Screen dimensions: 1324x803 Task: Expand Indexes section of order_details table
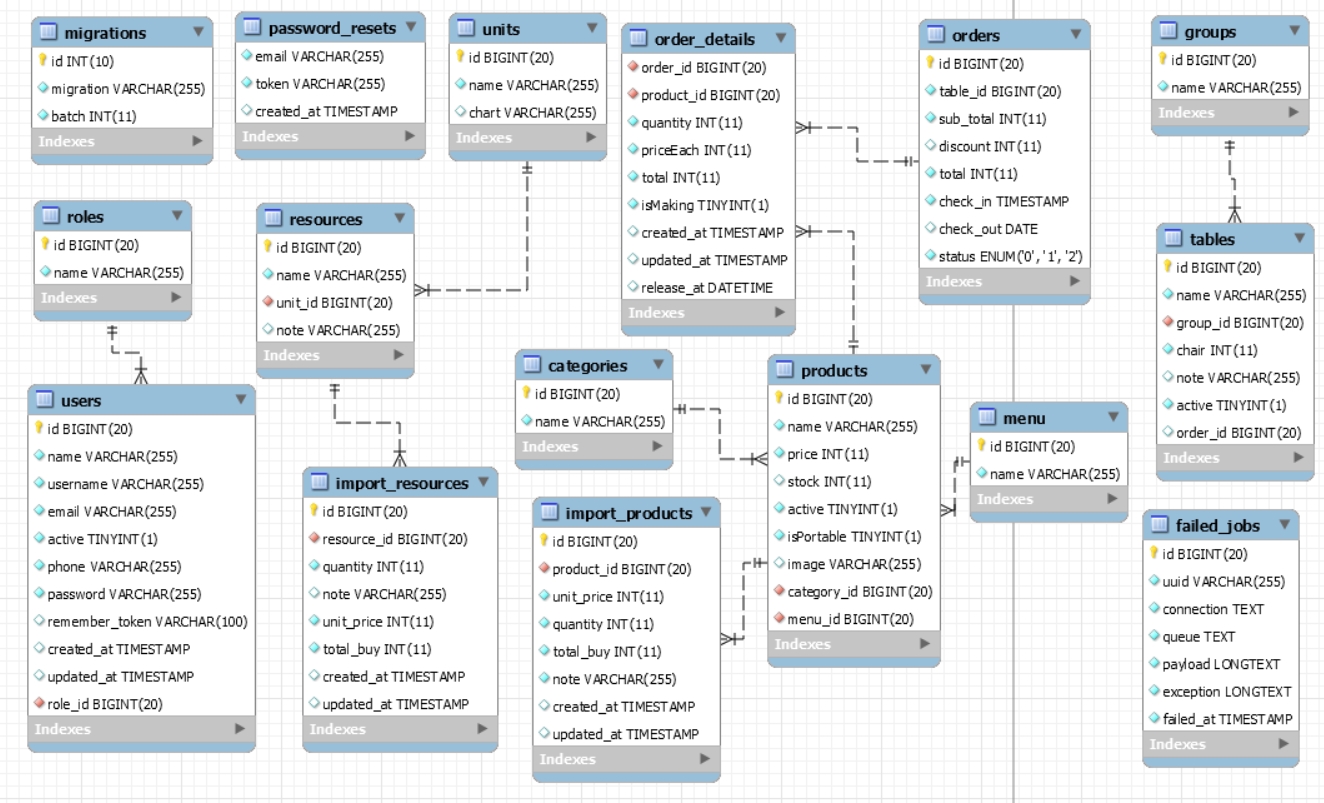point(780,312)
